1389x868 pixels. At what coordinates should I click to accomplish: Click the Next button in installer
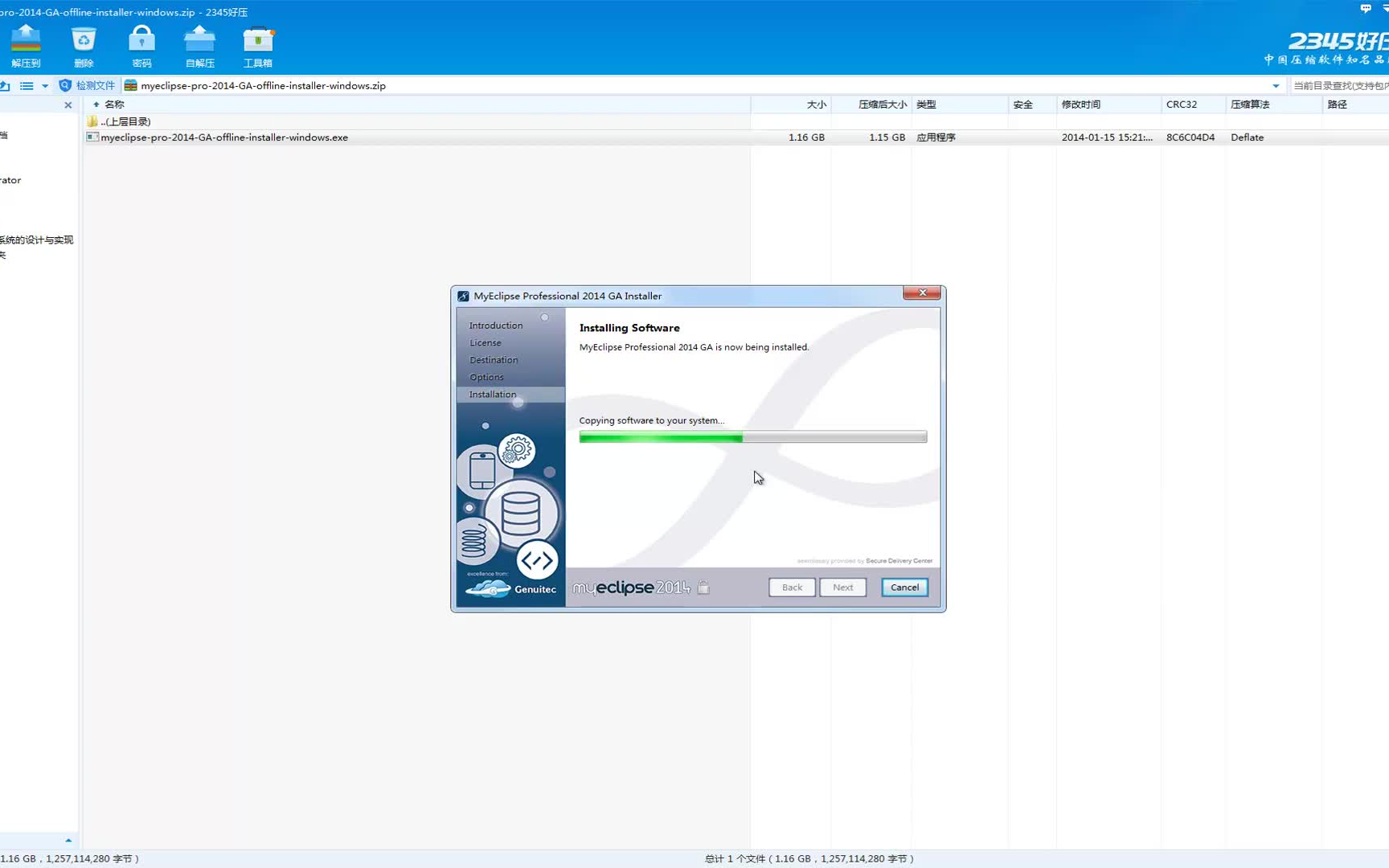click(x=842, y=588)
